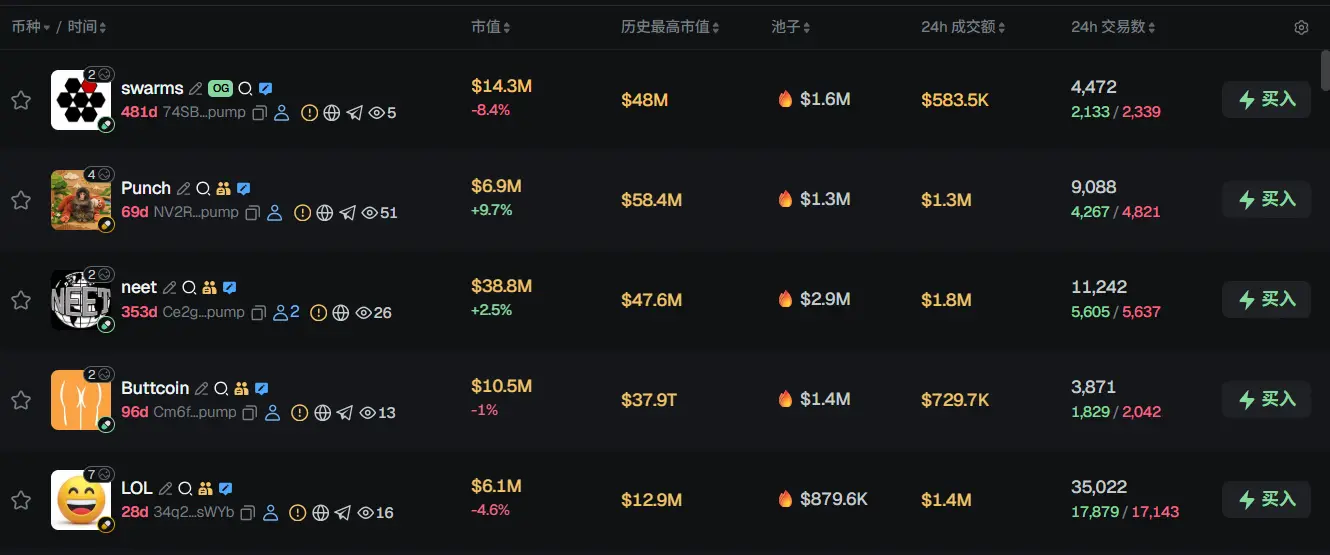Add LOL to favorites via star
Screen dimensions: 1330x555
click(x=20, y=500)
